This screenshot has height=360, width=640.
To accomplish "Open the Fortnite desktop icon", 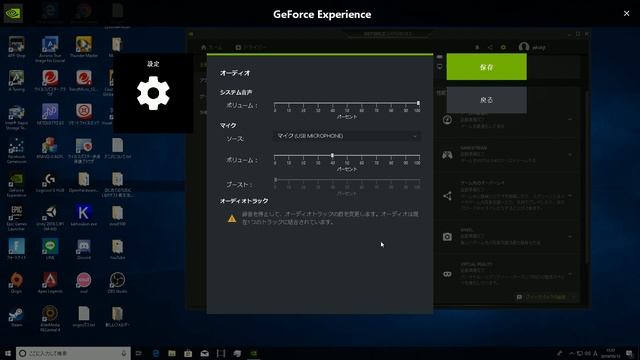I will [16, 249].
